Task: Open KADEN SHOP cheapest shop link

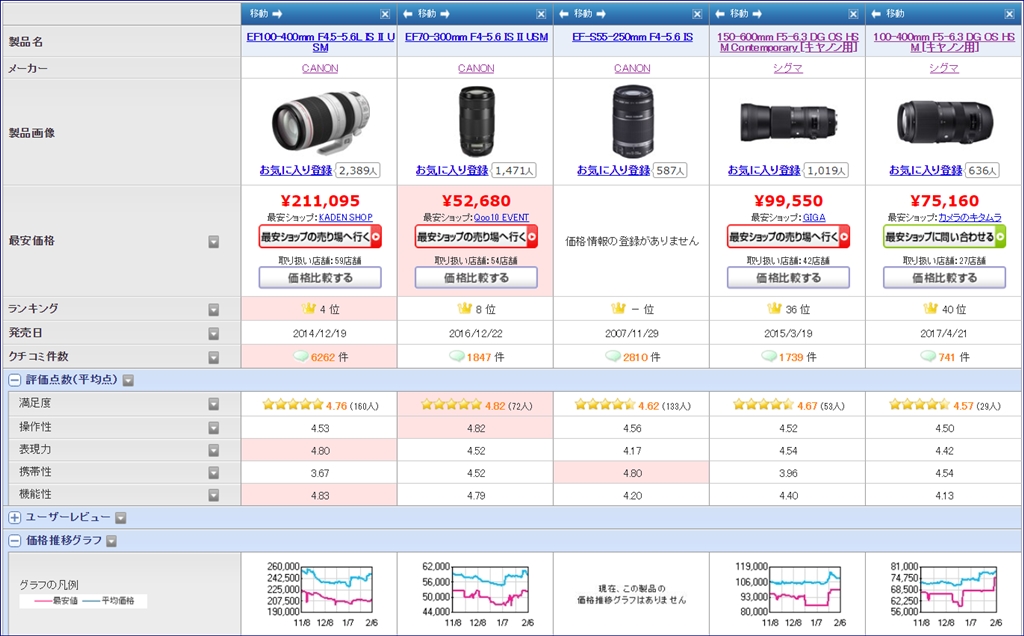Action: [345, 217]
